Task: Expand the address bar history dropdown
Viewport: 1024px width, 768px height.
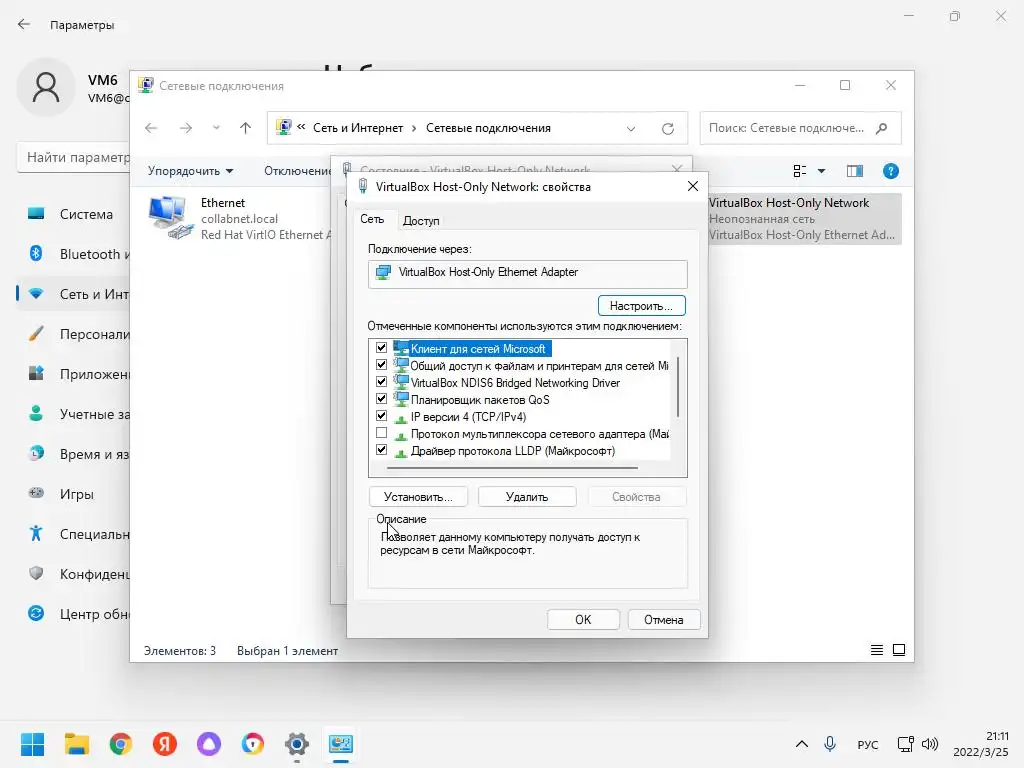Action: click(x=631, y=129)
